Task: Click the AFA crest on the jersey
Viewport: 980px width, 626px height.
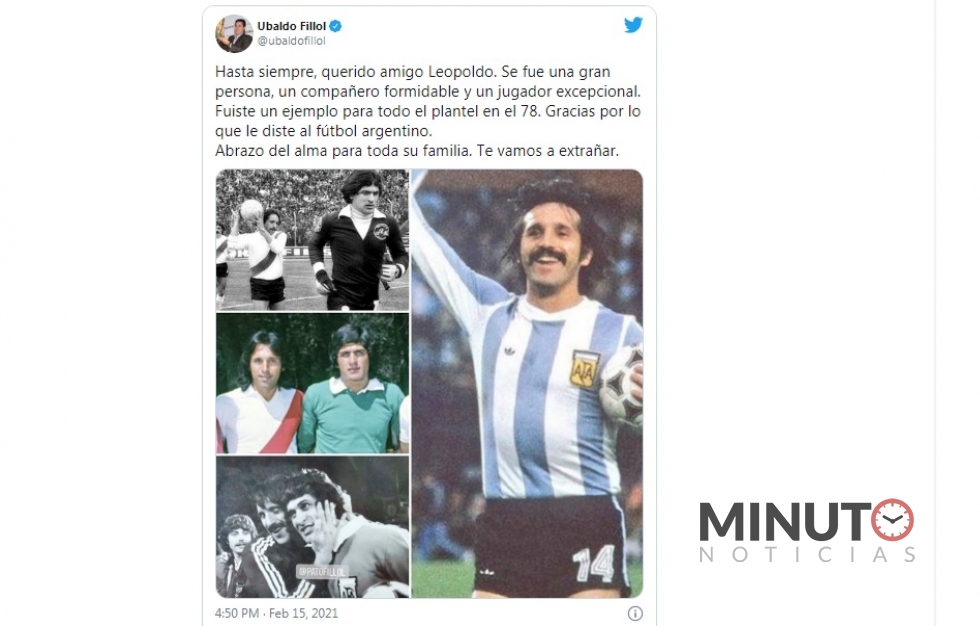Action: (584, 369)
